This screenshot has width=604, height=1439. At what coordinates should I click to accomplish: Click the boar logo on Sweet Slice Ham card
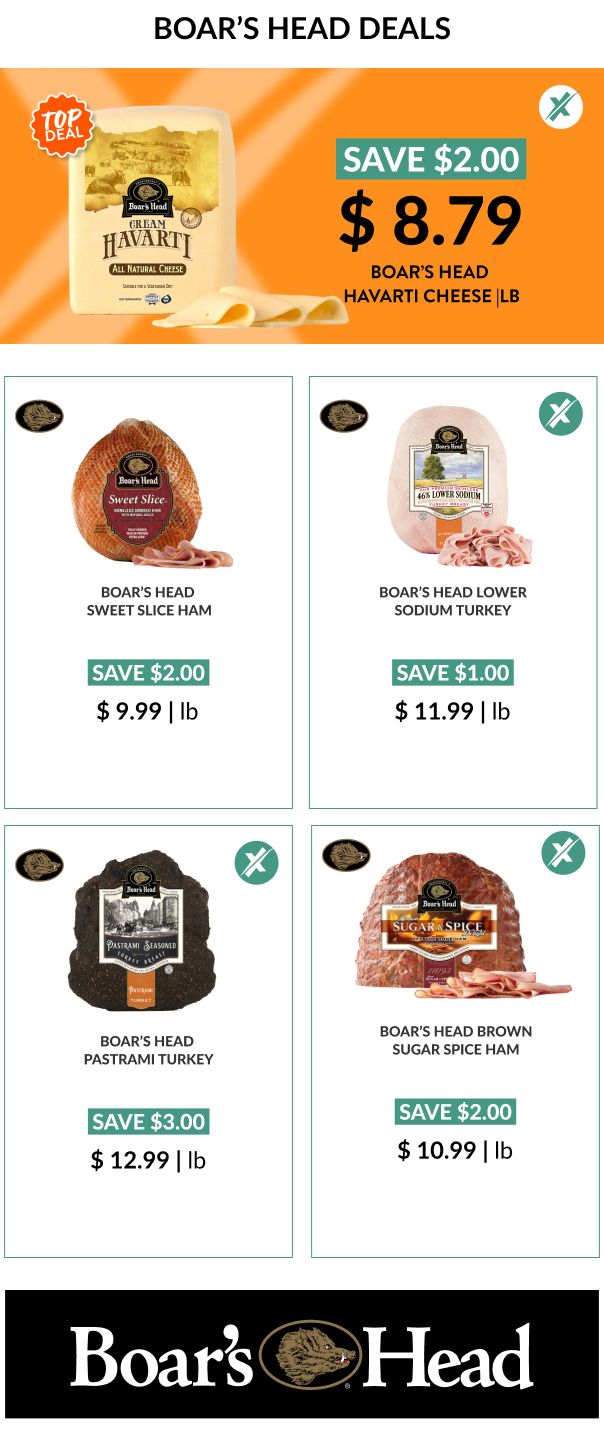[x=39, y=416]
